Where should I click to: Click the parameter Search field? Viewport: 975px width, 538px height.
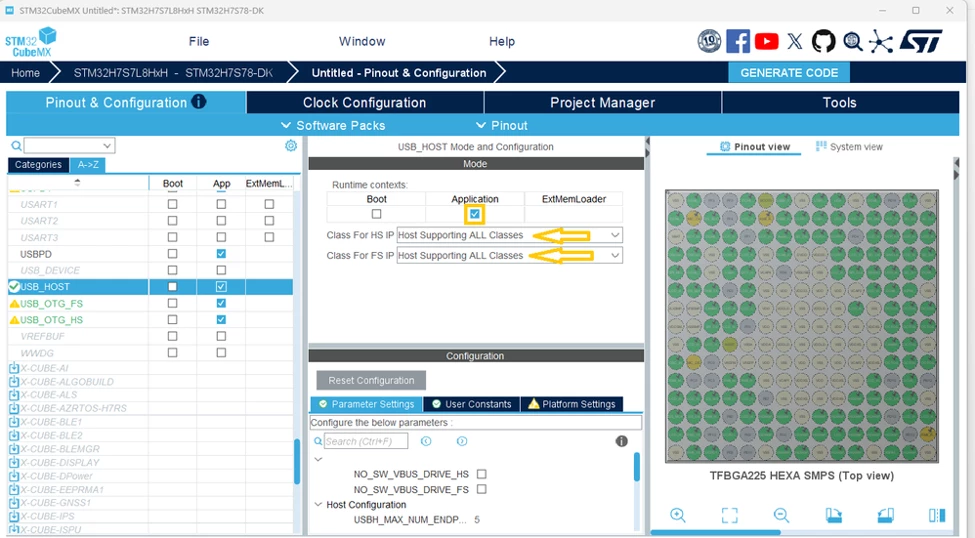[366, 441]
